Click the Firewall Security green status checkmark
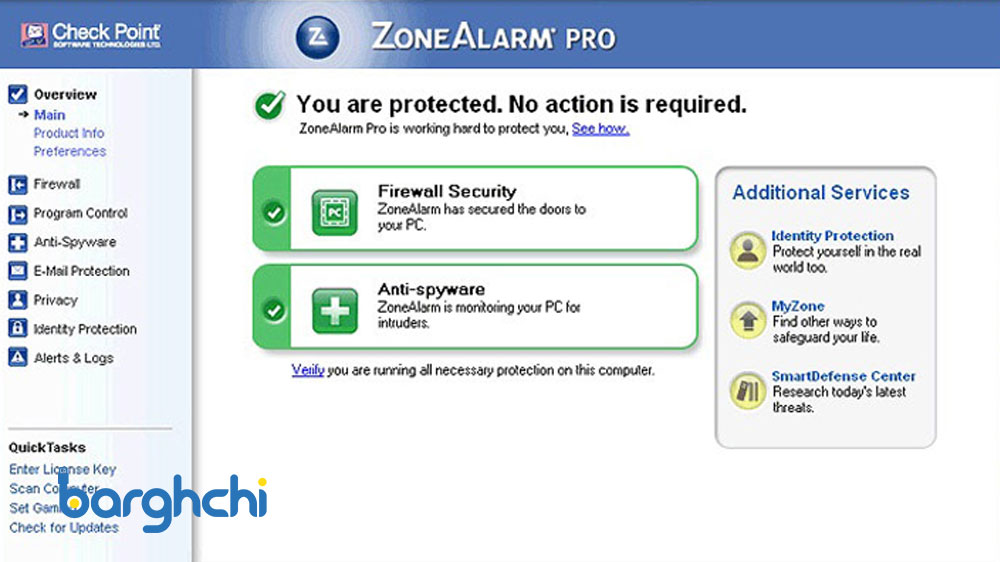 pos(273,212)
